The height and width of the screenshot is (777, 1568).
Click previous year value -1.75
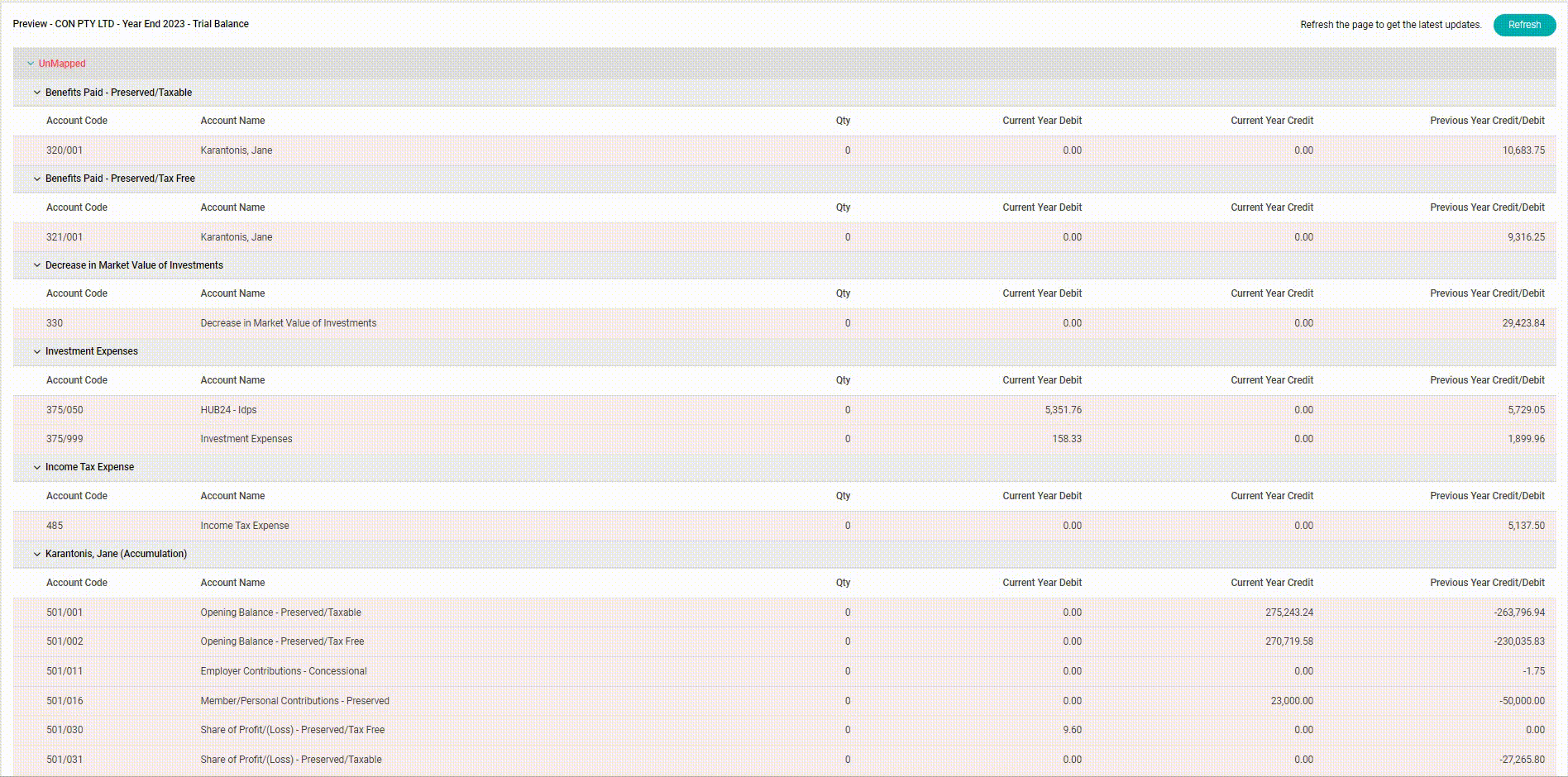click(1533, 671)
